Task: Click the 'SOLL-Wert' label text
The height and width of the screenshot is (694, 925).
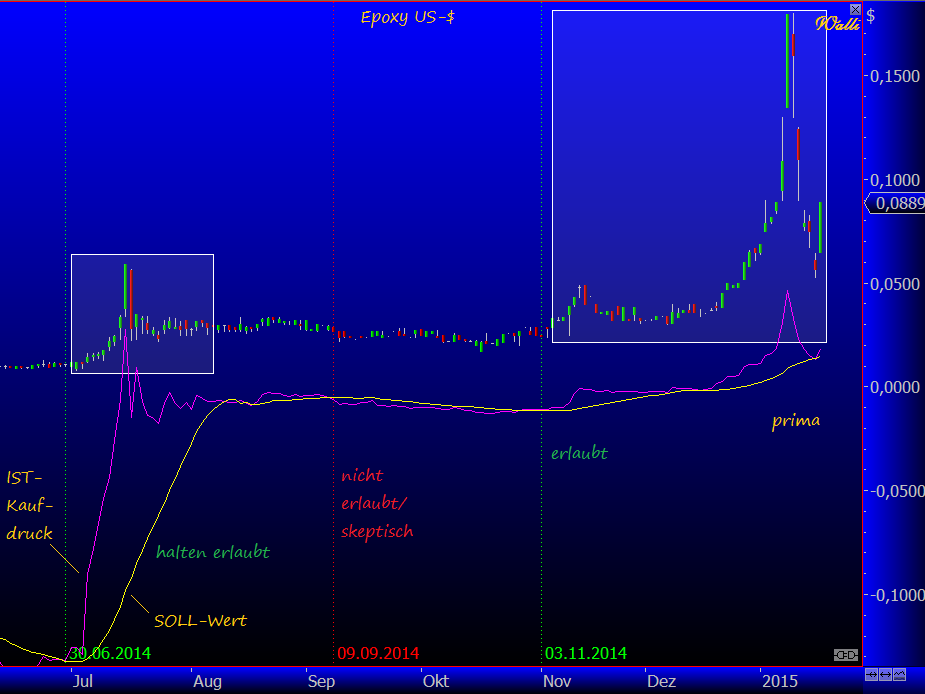Action: (200, 621)
